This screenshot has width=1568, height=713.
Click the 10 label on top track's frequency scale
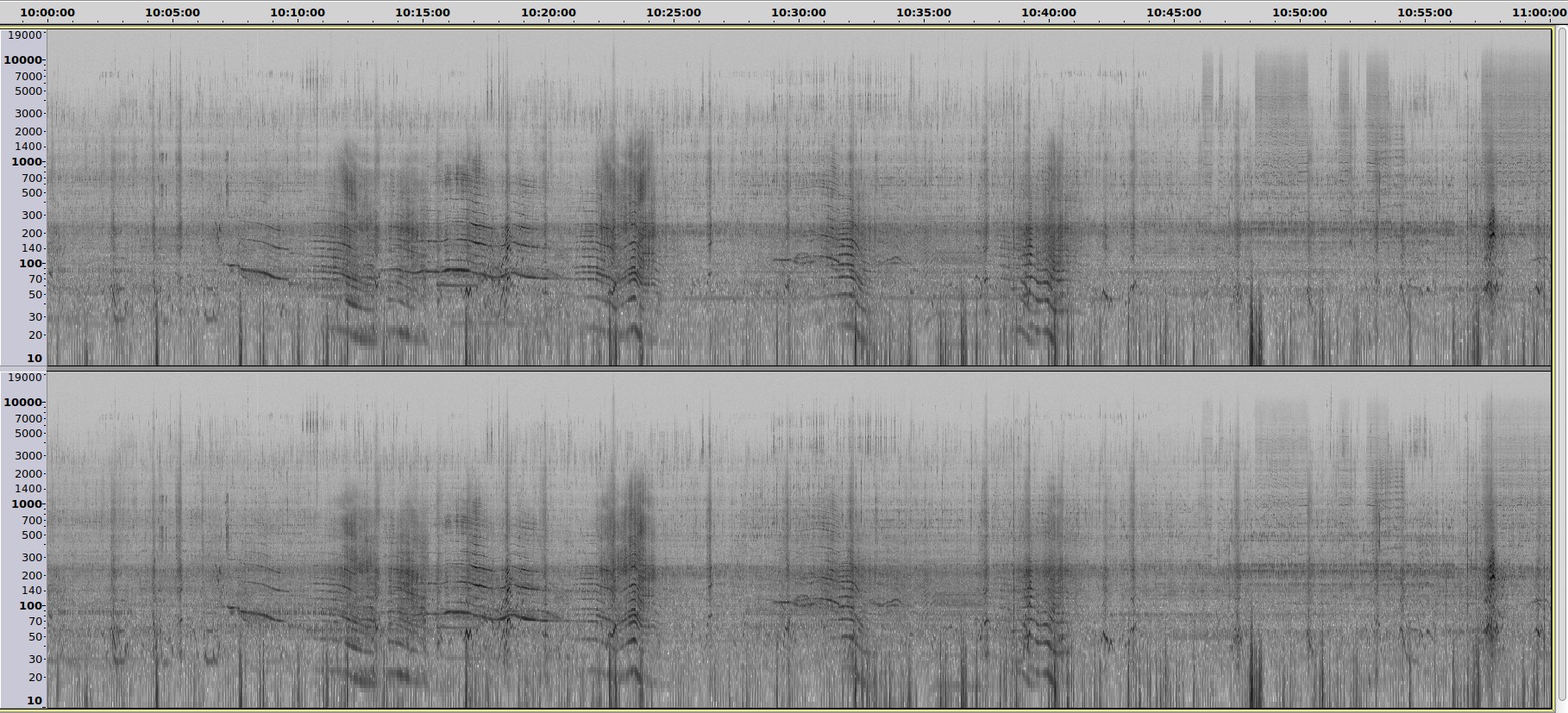34,359
